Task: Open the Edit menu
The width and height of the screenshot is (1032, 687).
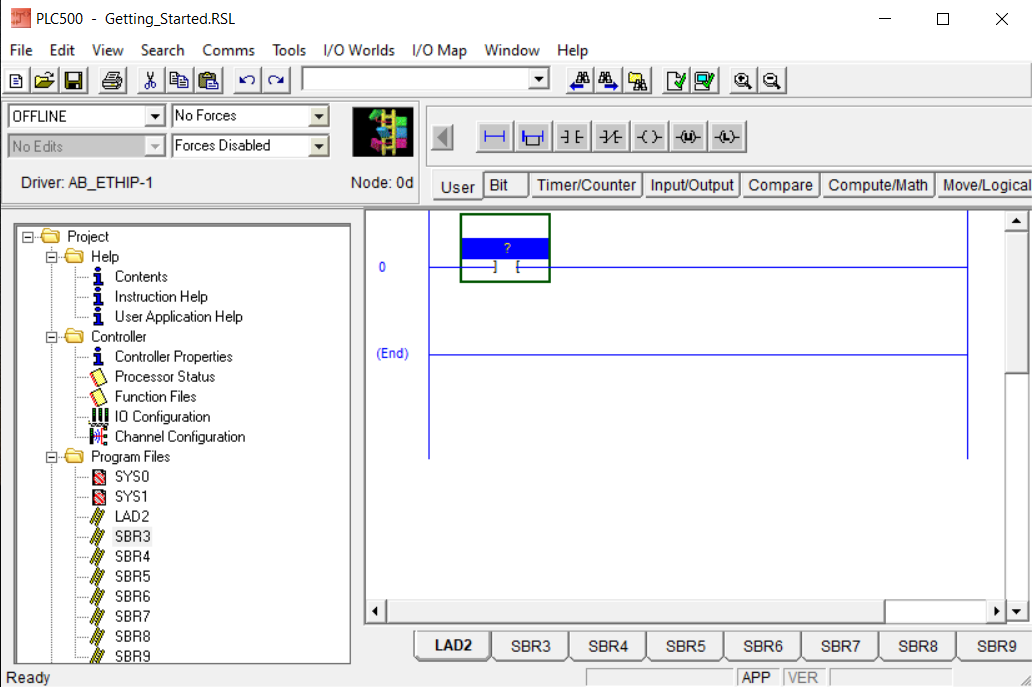Action: pos(62,50)
